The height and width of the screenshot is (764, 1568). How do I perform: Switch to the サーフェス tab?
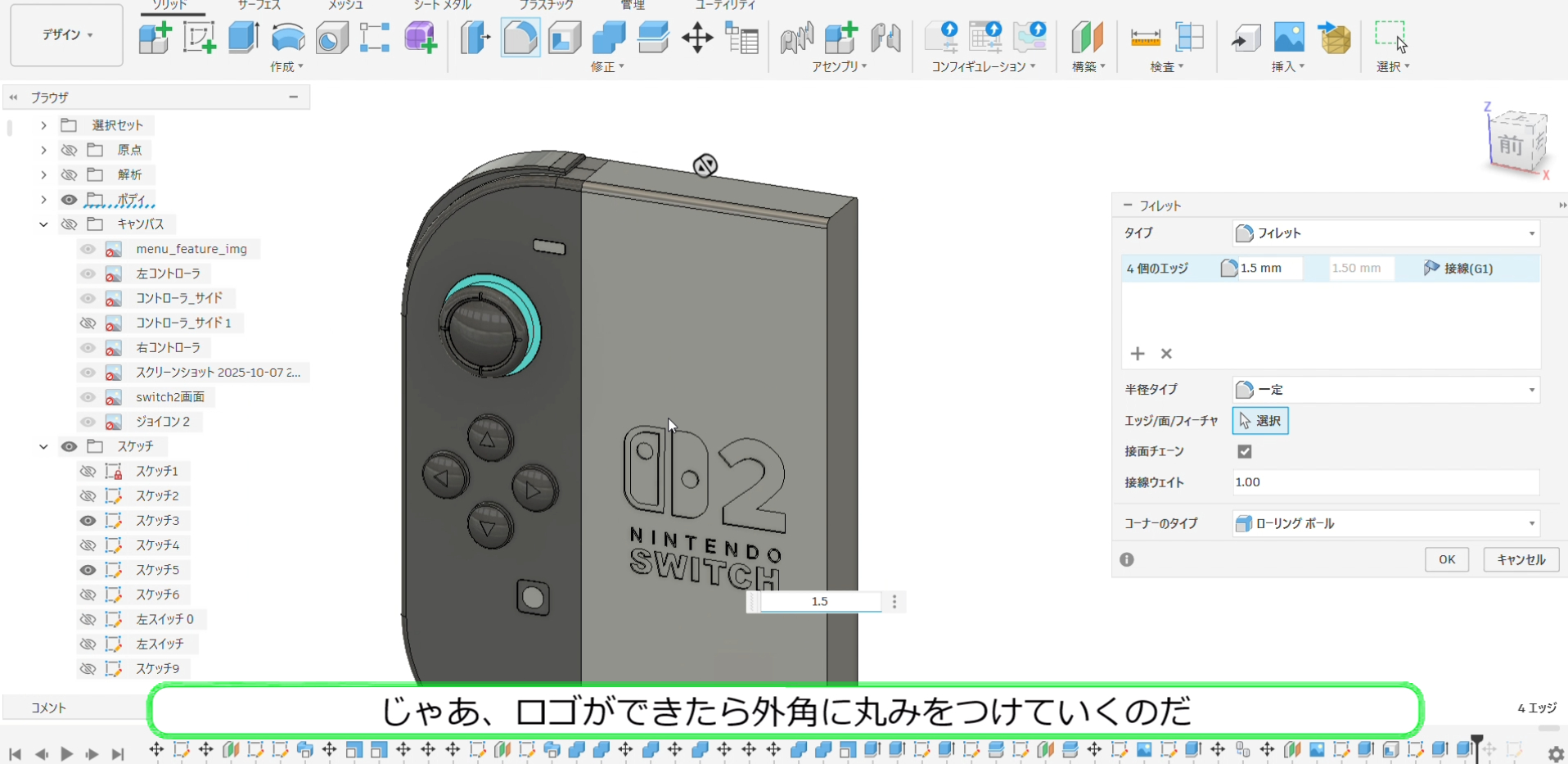(259, 5)
